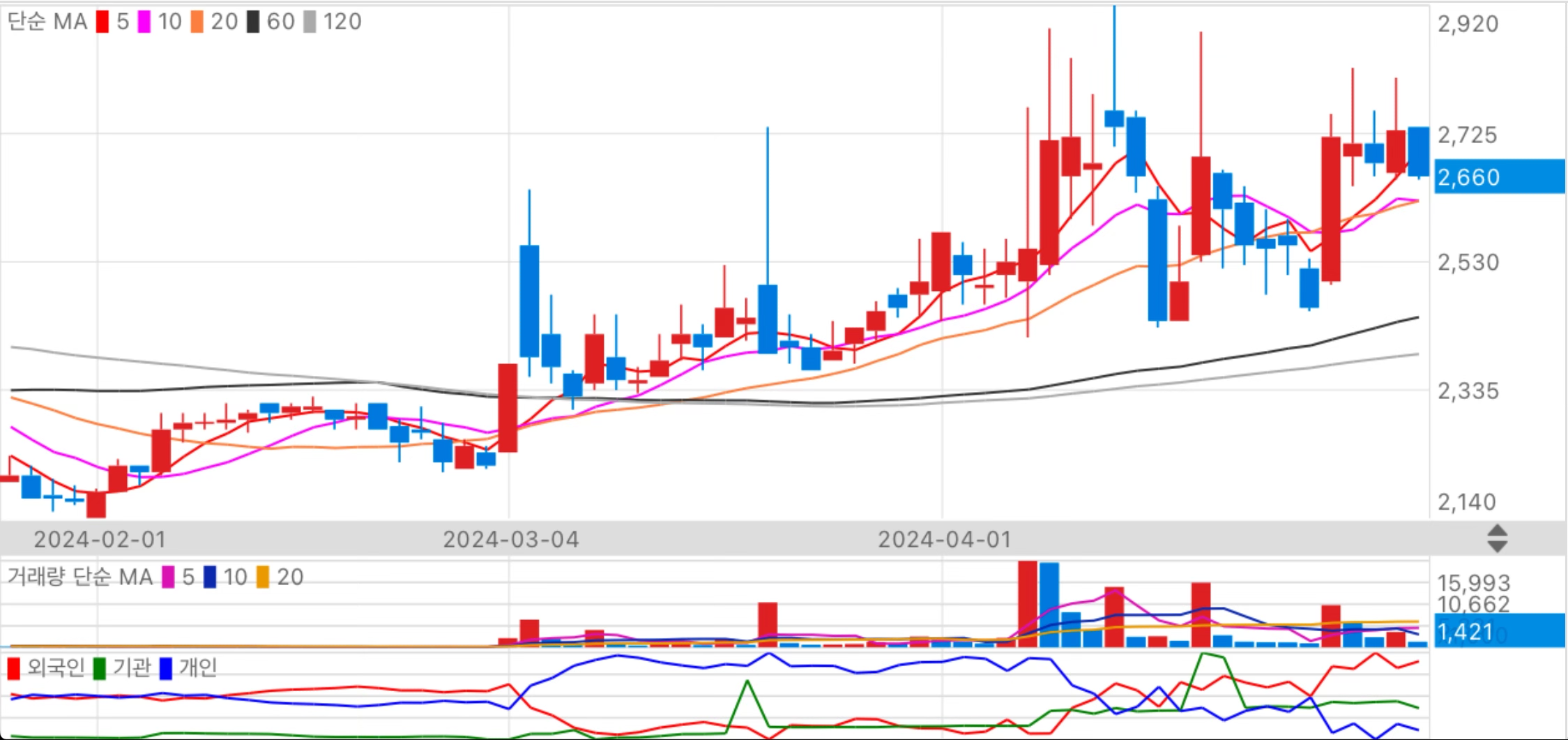Click the volume 20 MA orange swatch

click(263, 577)
